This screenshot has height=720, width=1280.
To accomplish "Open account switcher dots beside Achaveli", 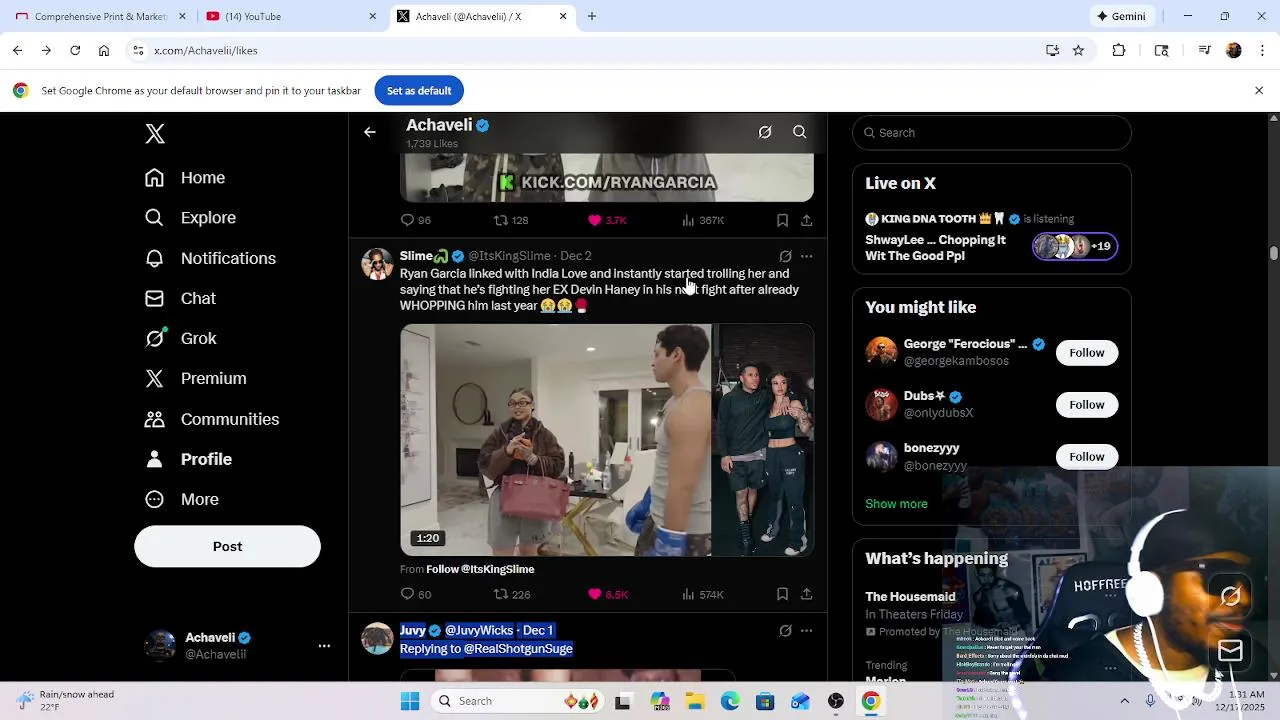I will [324, 646].
